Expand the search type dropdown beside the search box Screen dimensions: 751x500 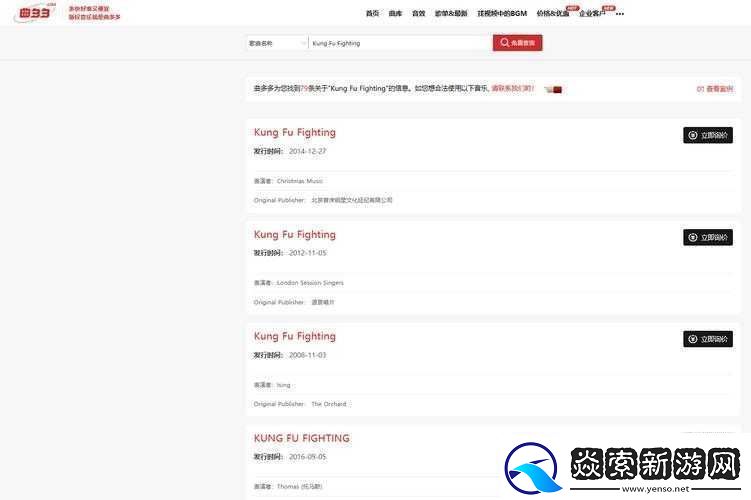[x=277, y=43]
